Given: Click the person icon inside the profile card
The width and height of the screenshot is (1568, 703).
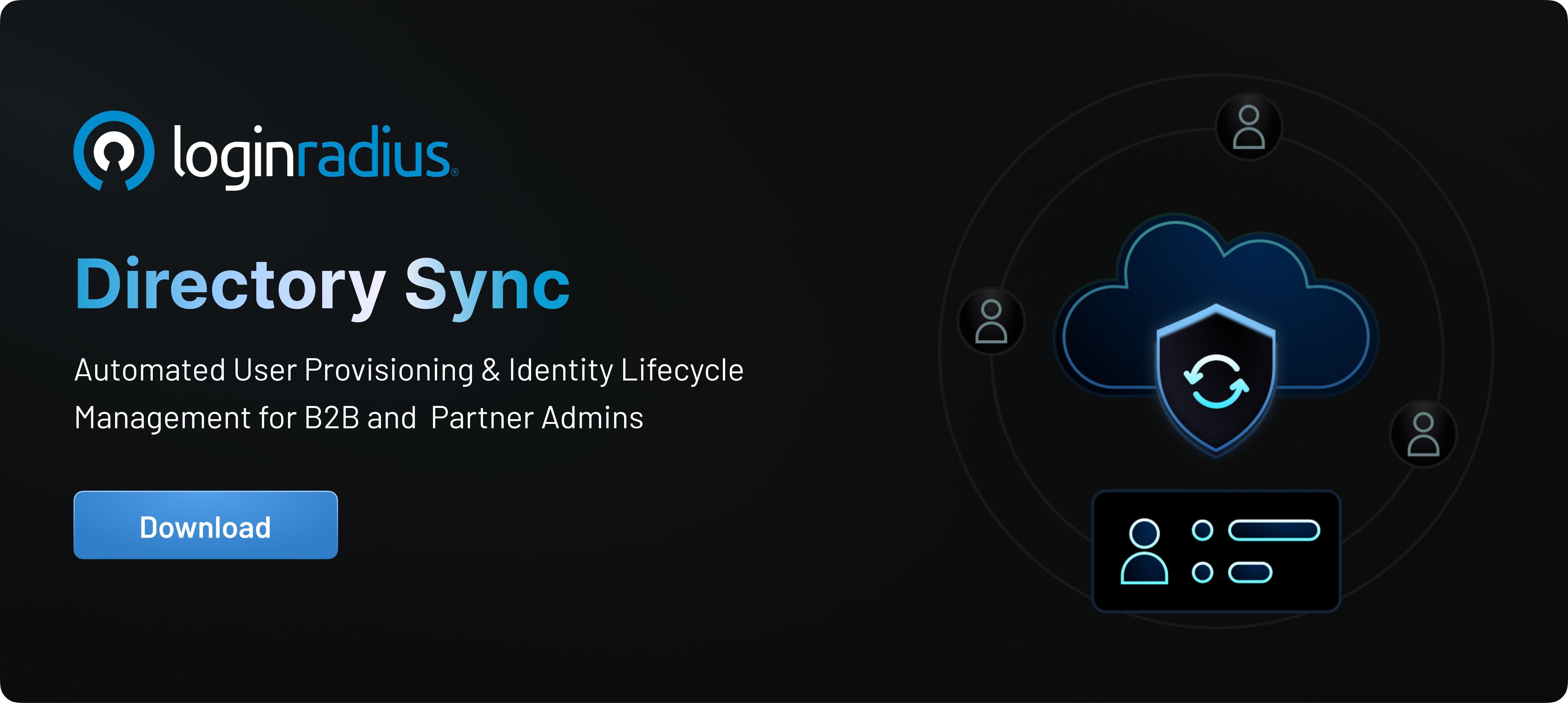Looking at the screenshot, I should [x=1144, y=551].
